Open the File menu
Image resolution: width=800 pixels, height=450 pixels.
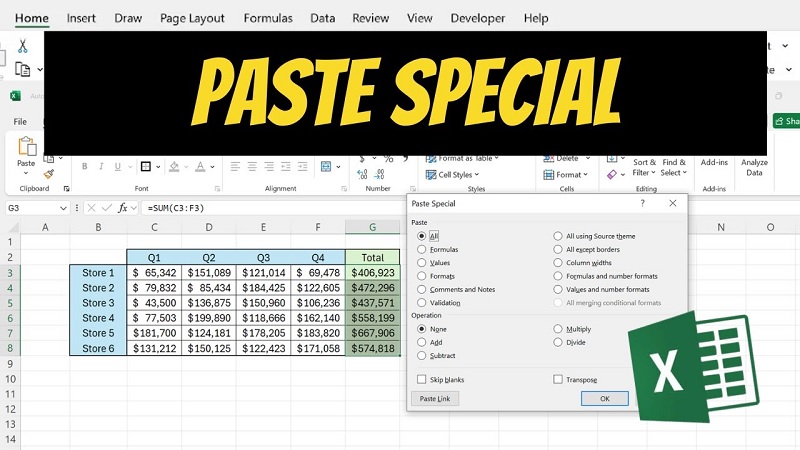(20, 121)
